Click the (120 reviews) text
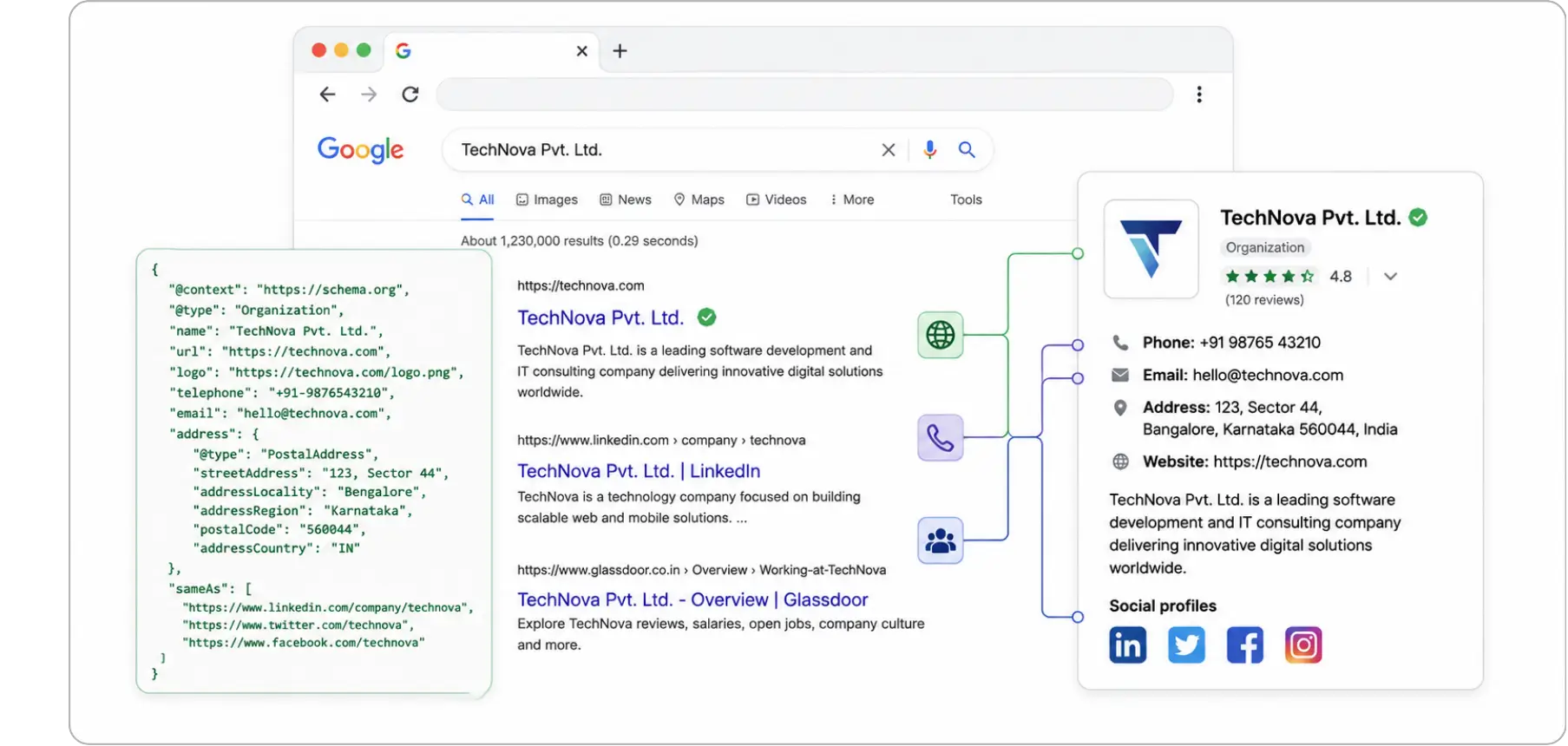The width and height of the screenshot is (1568, 746). (x=1264, y=300)
